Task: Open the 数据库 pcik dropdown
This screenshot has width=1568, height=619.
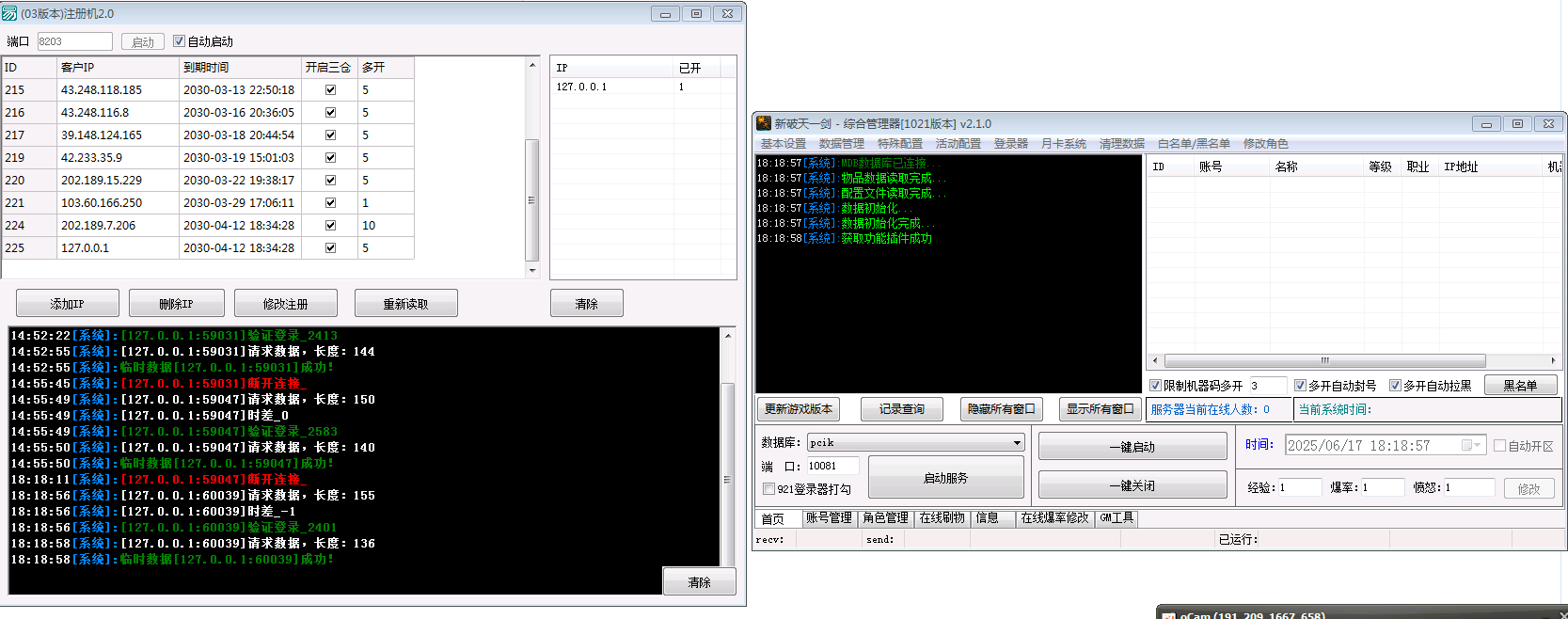Action: [x=1017, y=443]
